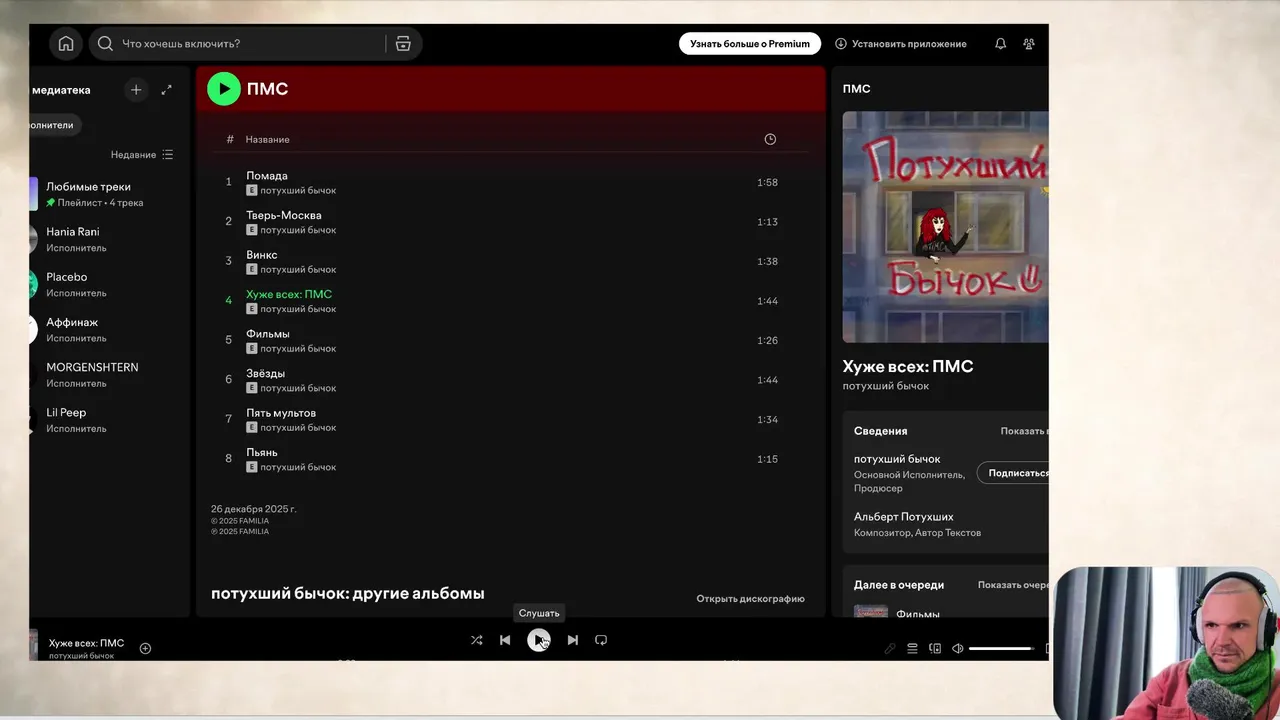Image resolution: width=1280 pixels, height=720 pixels.
Task: Click Открыть дискографию link
Action: (x=750, y=599)
